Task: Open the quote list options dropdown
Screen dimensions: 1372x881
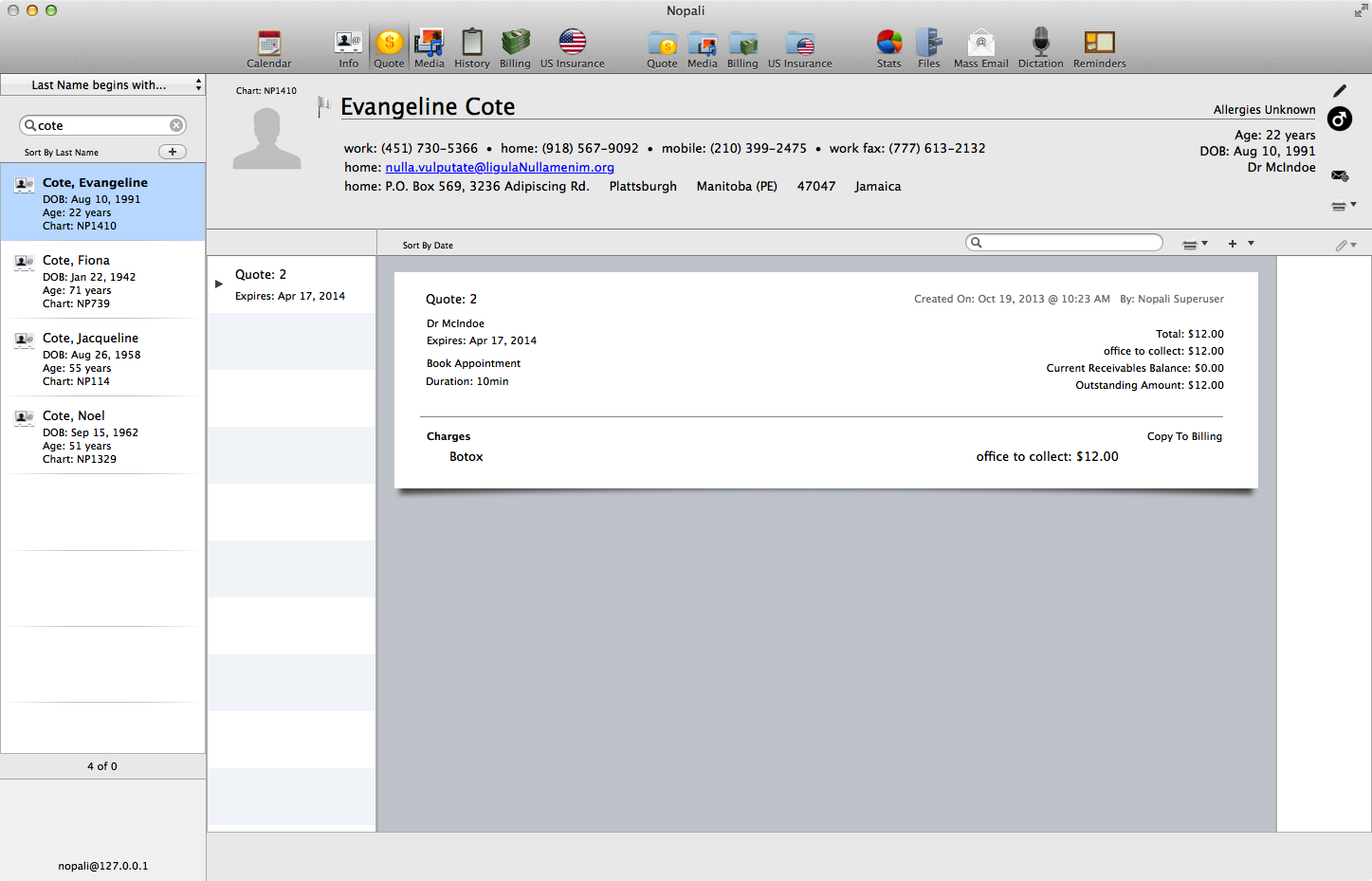Action: [x=1195, y=244]
